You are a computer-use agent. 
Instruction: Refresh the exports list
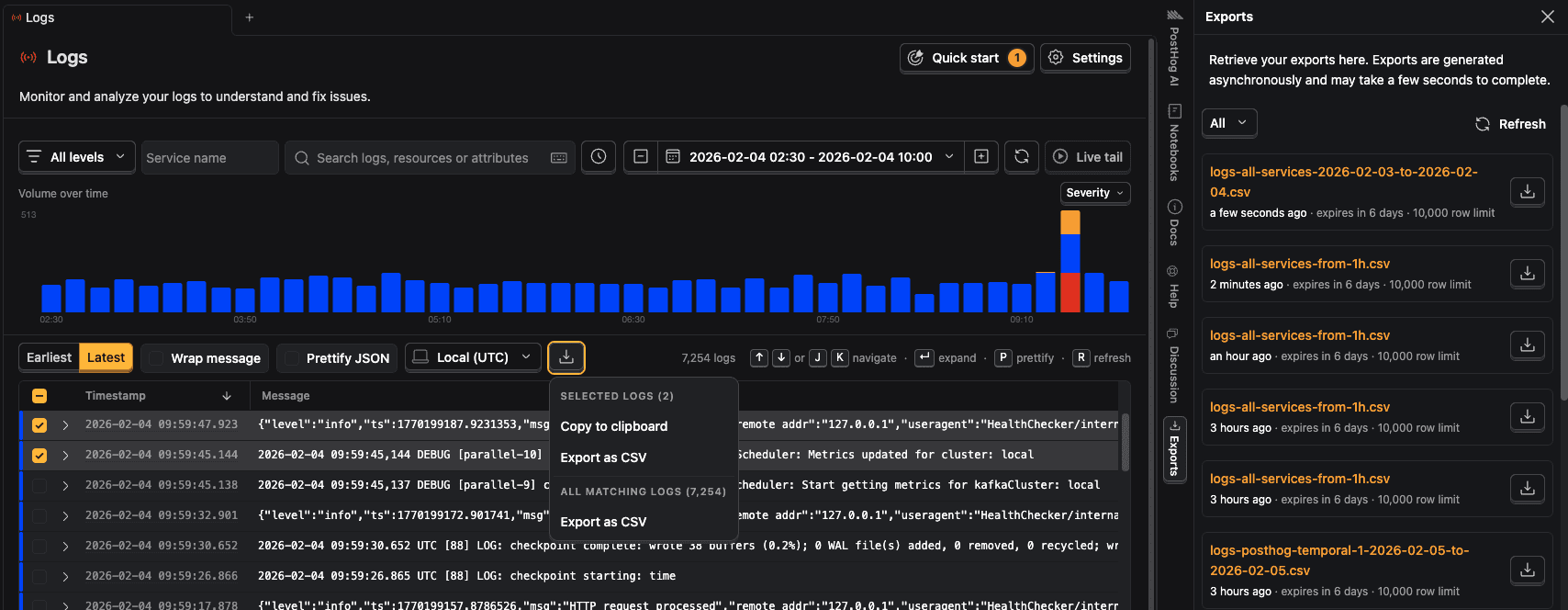click(x=1510, y=124)
